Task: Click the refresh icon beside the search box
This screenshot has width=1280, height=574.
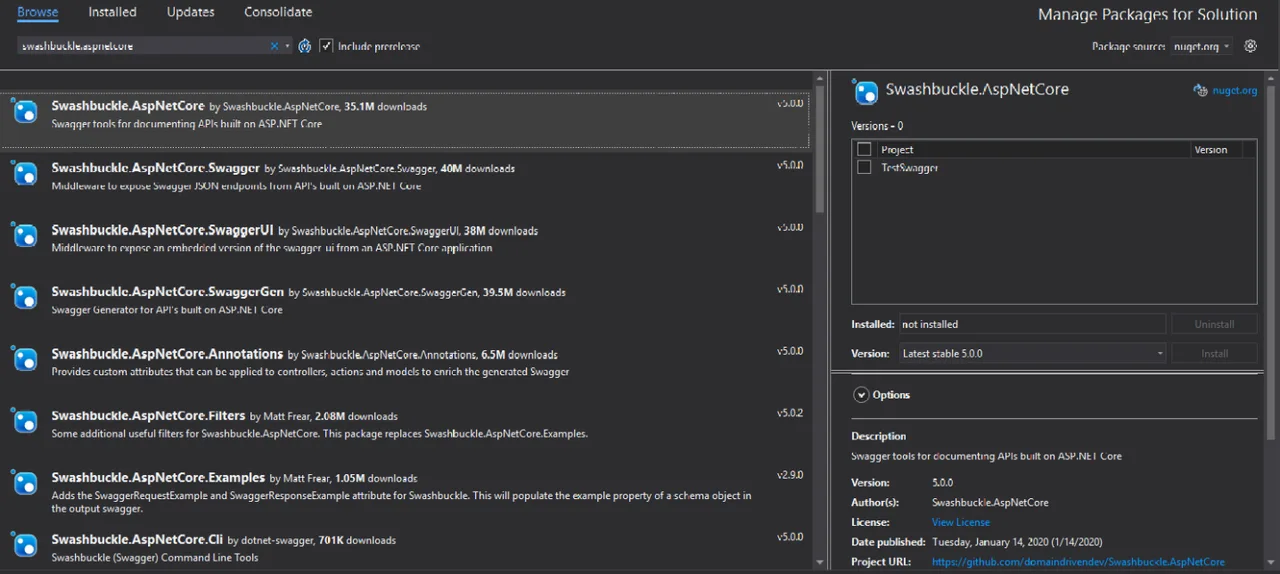Action: click(305, 46)
